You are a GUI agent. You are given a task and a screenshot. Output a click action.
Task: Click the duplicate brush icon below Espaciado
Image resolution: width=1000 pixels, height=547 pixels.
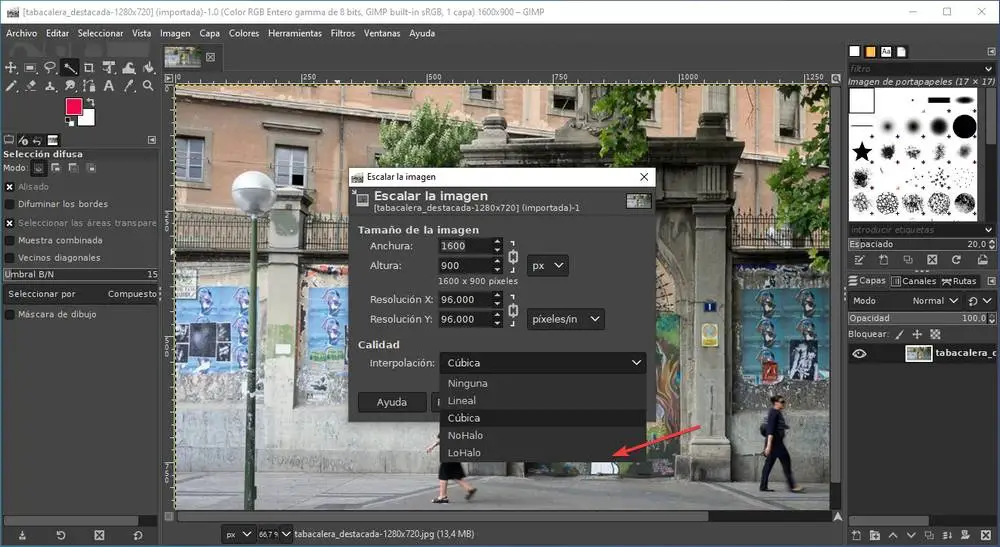pos(908,260)
